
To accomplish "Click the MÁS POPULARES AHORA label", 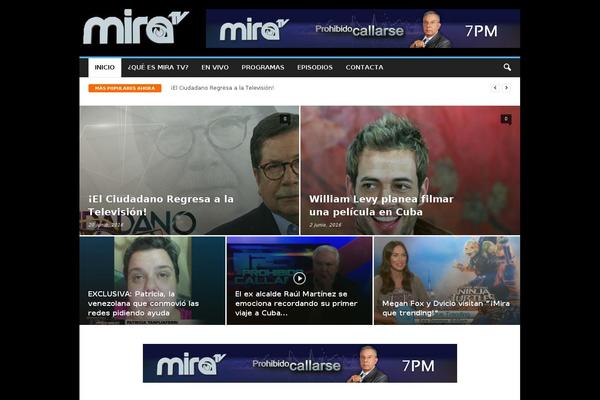I will (125, 88).
